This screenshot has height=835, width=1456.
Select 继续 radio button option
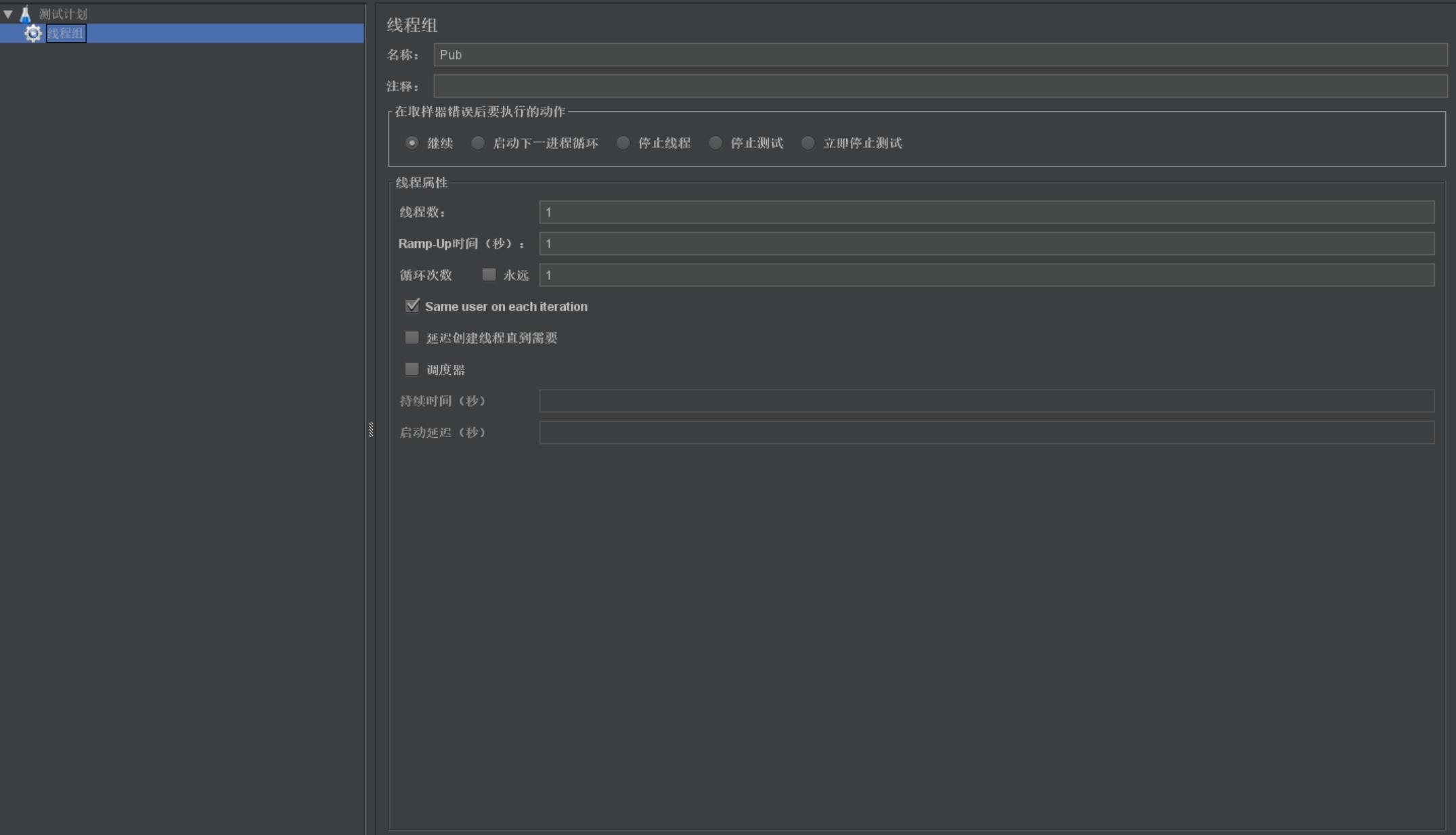pos(411,142)
